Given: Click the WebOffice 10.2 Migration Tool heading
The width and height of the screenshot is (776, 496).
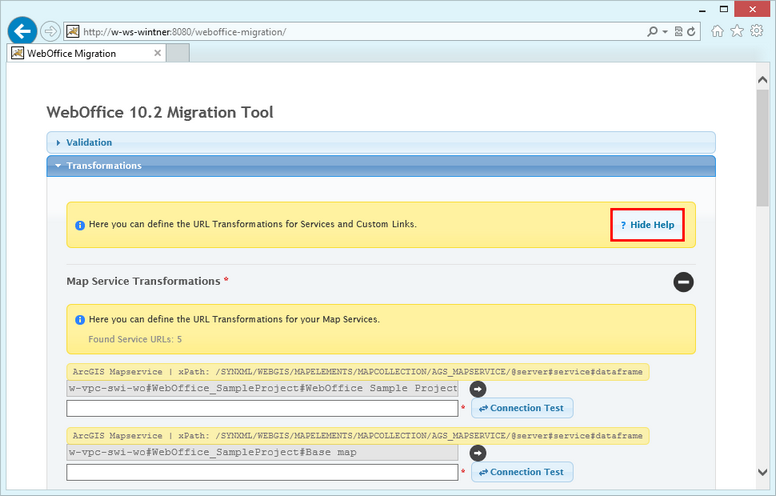Looking at the screenshot, I should [160, 112].
